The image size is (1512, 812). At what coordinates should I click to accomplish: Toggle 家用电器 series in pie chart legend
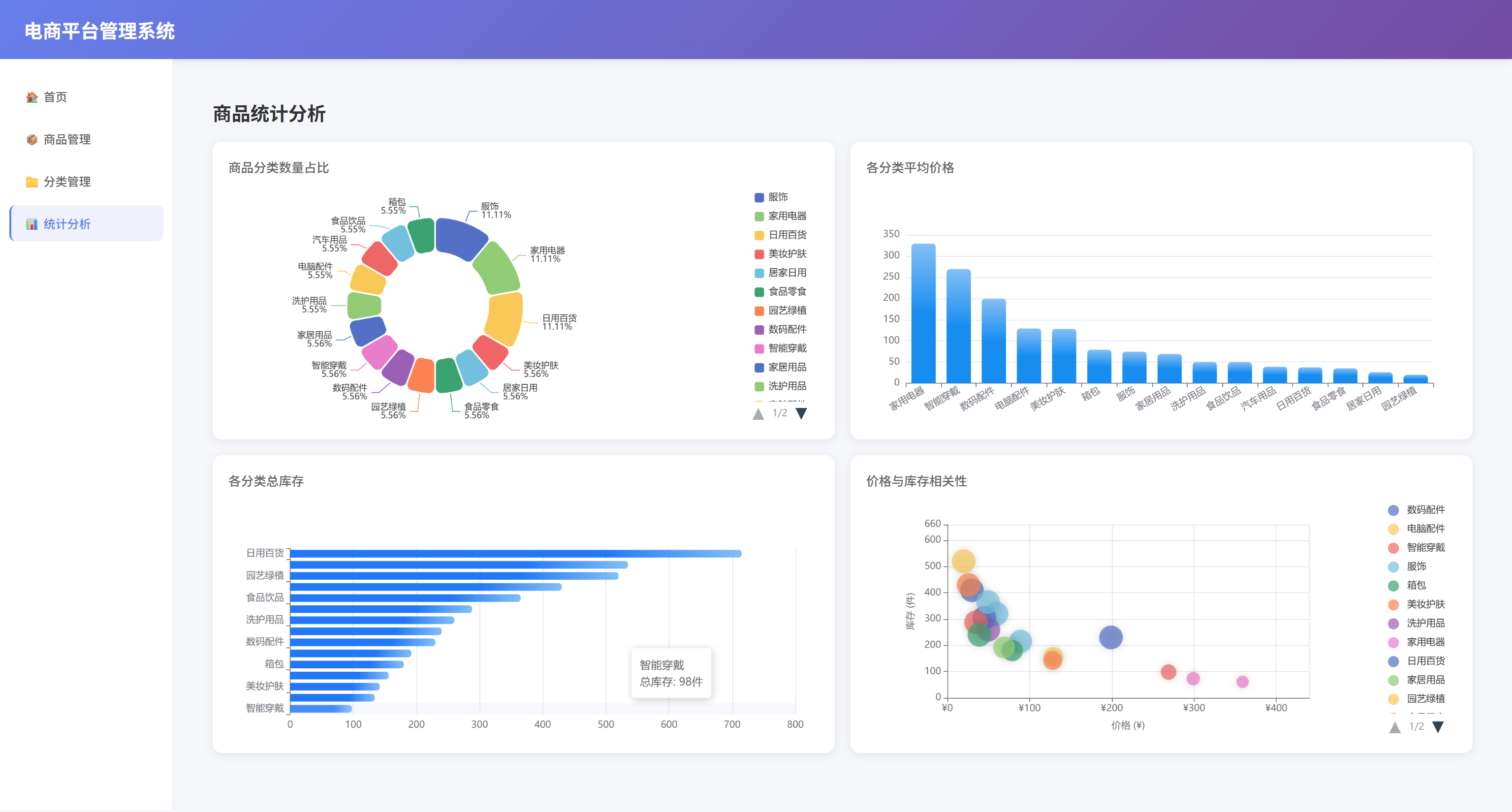781,217
